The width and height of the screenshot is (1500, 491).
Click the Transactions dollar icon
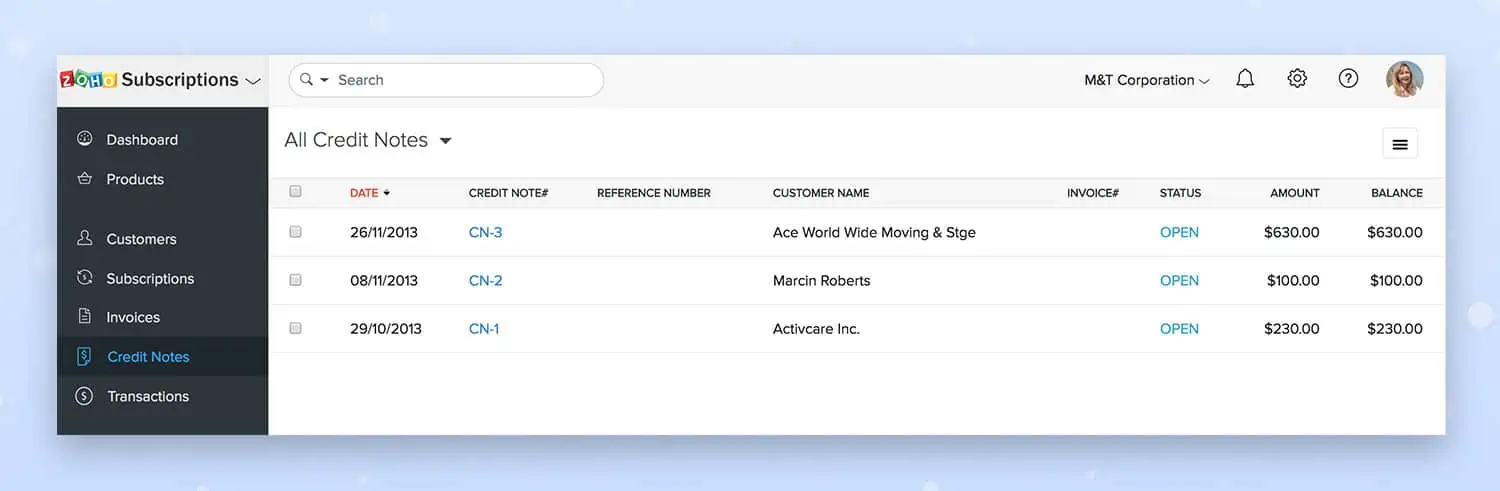(x=84, y=396)
